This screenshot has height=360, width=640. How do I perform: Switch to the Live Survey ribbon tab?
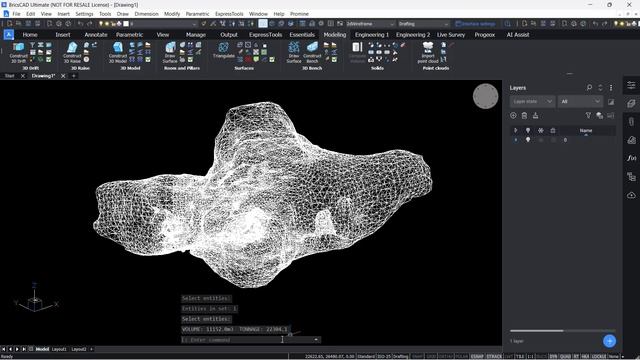click(x=451, y=35)
